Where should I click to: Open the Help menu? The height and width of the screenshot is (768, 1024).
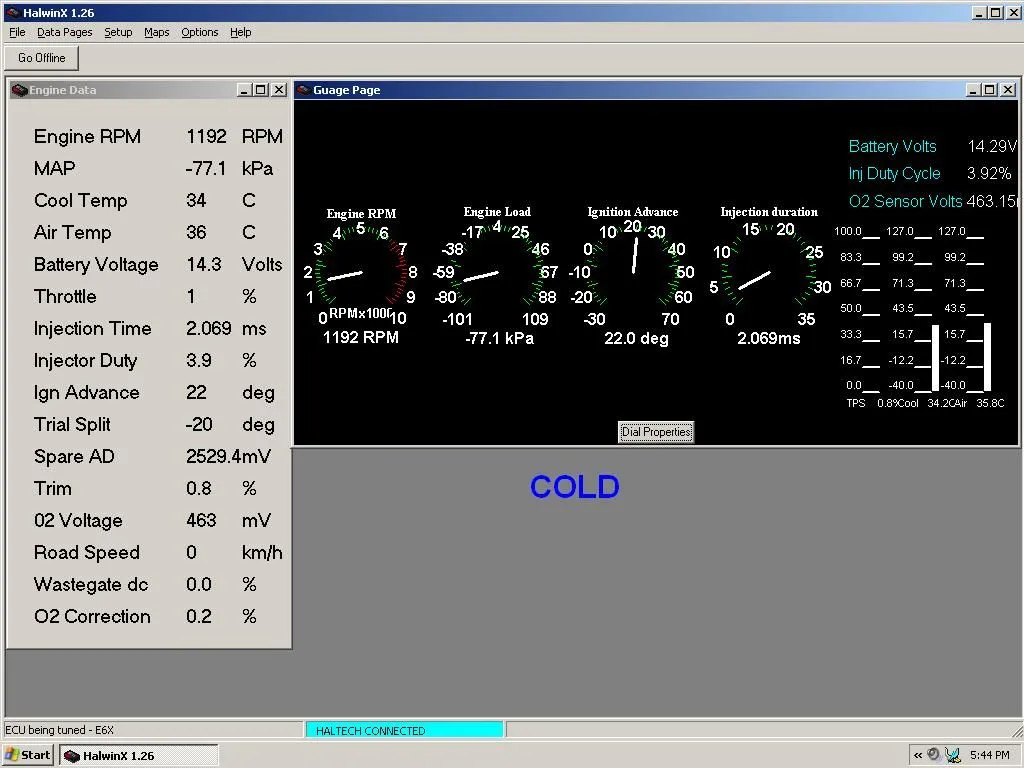pyautogui.click(x=240, y=32)
